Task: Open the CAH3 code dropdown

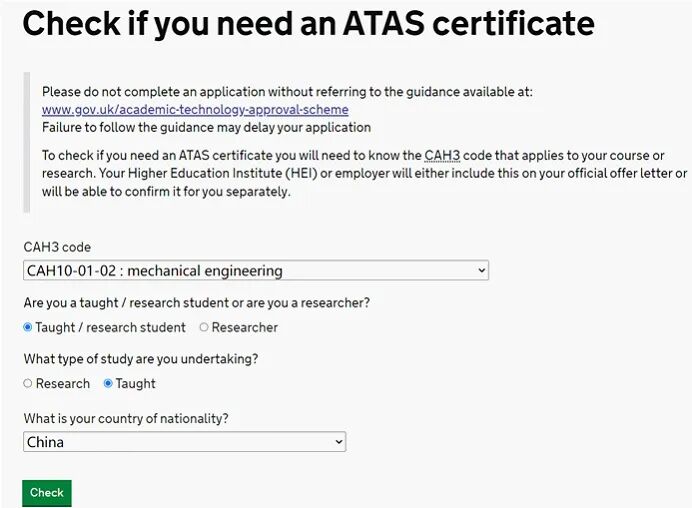Action: (x=255, y=271)
